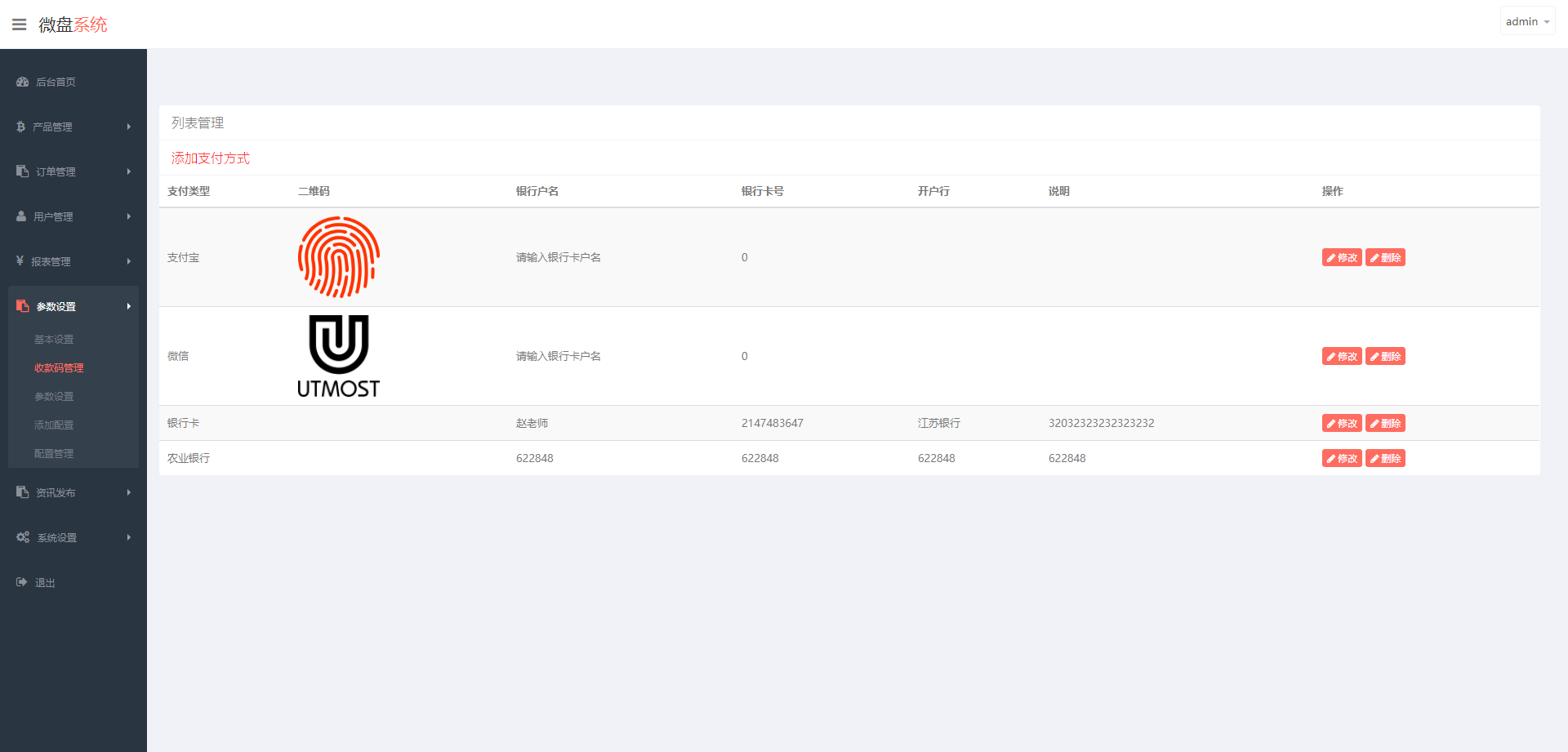The width and height of the screenshot is (1568, 752).
Task: Open 基本设置 submenu item
Action: (x=54, y=340)
